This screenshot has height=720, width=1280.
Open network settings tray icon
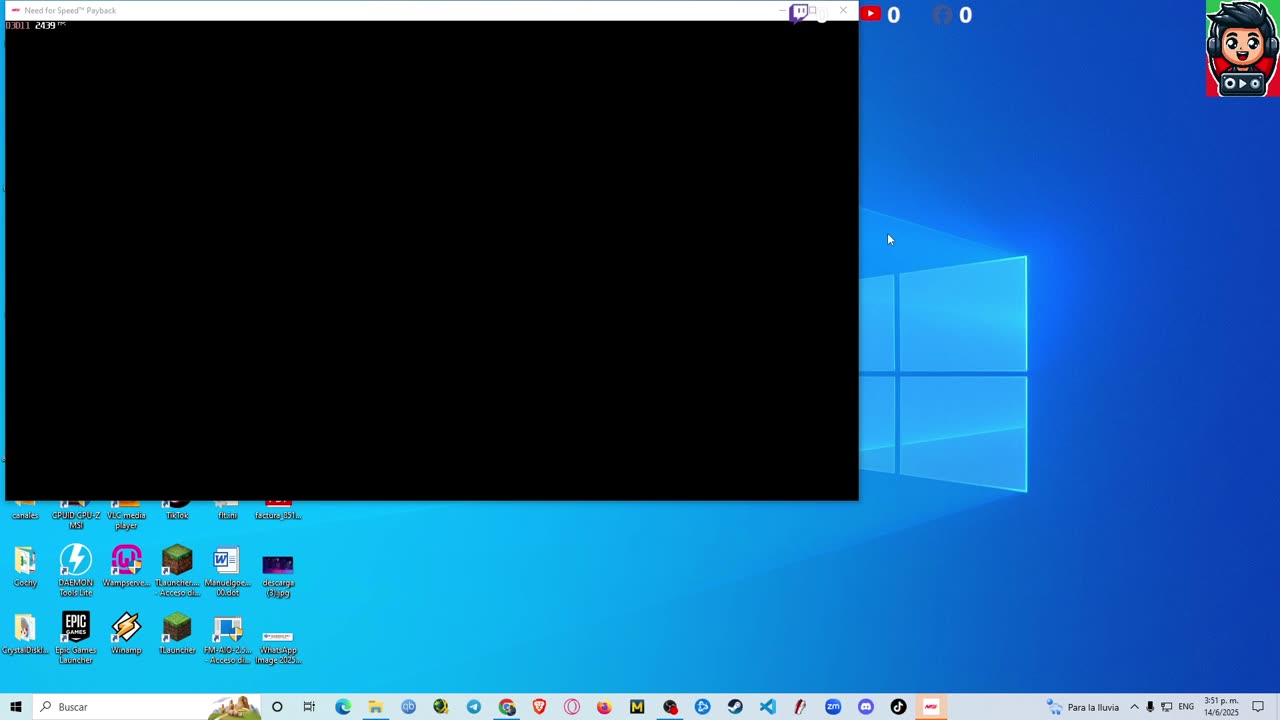coord(1166,707)
